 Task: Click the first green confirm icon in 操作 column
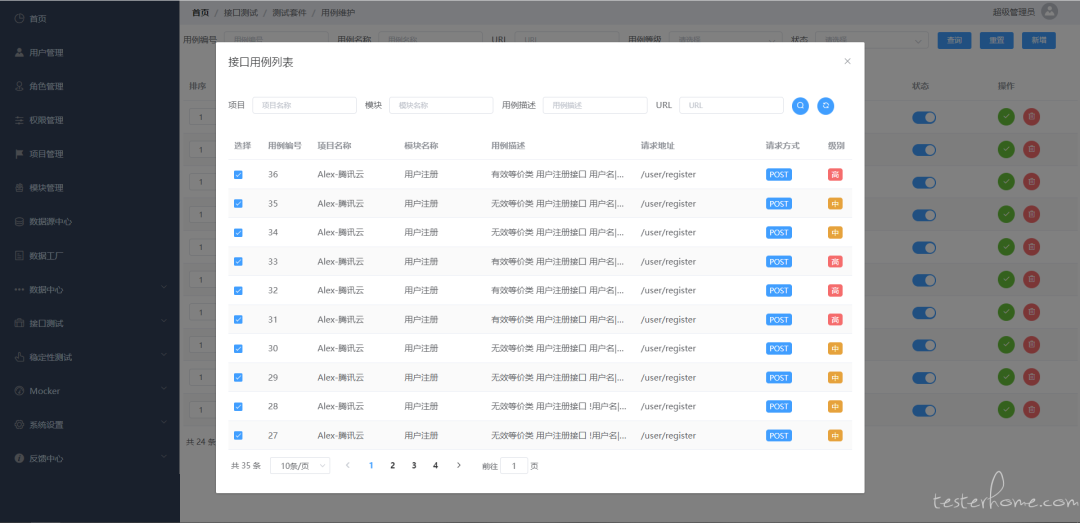click(1006, 117)
